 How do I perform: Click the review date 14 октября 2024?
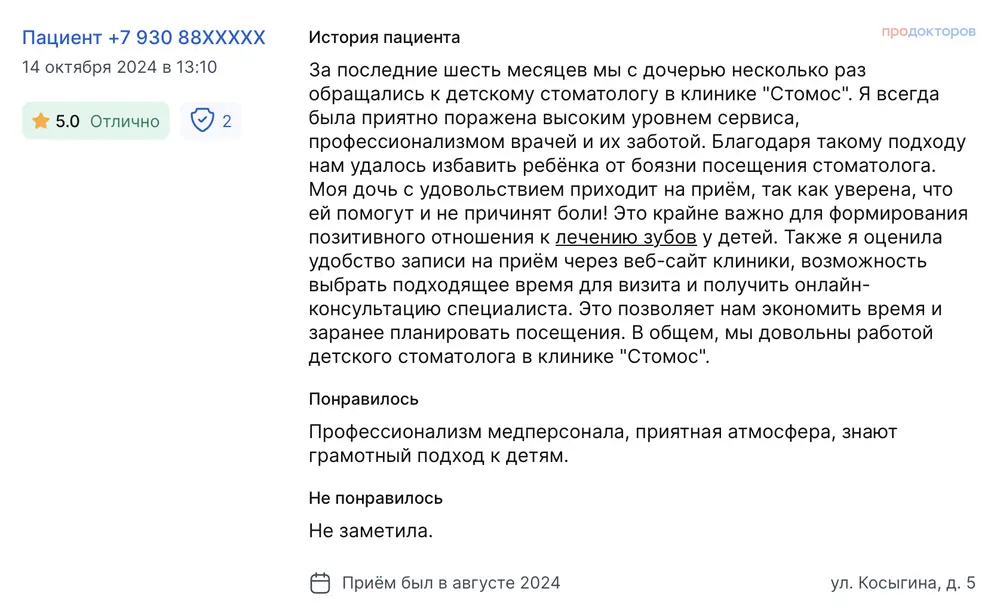119,68
